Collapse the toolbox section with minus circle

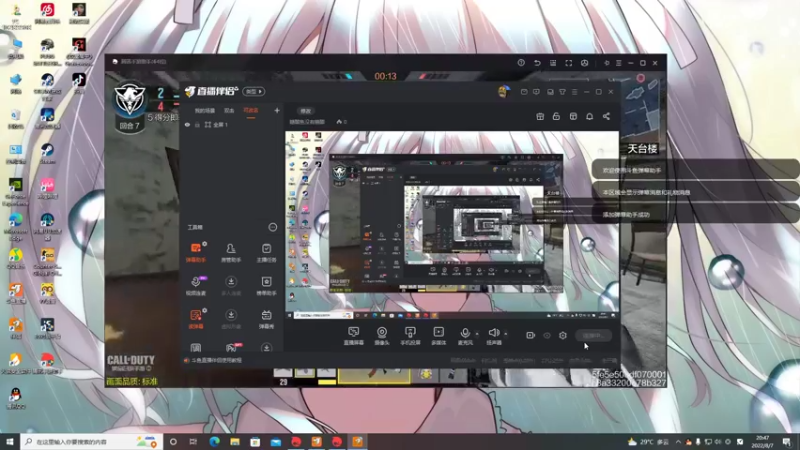[x=273, y=227]
